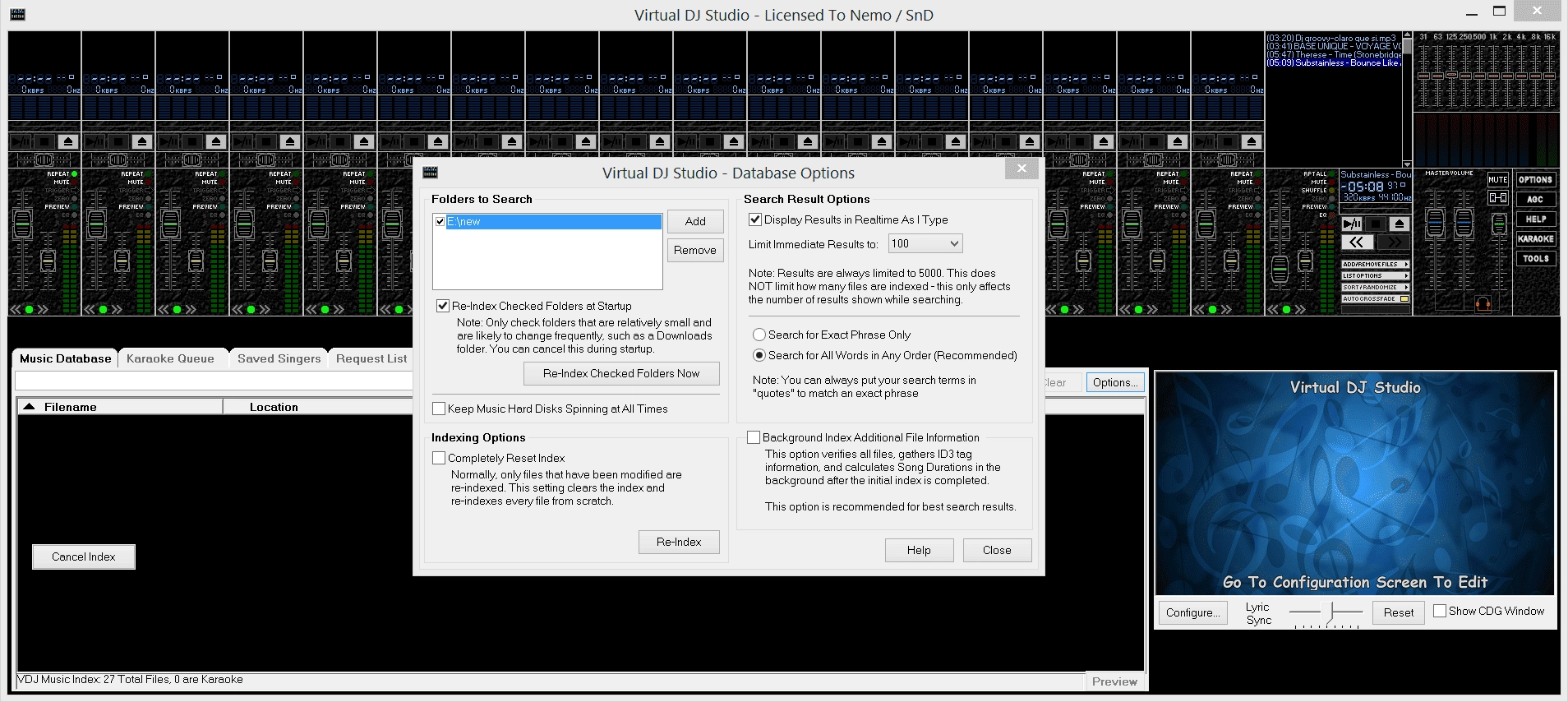Click play/pause on the leftmost deck
This screenshot has height=702, width=1568.
[x=21, y=142]
